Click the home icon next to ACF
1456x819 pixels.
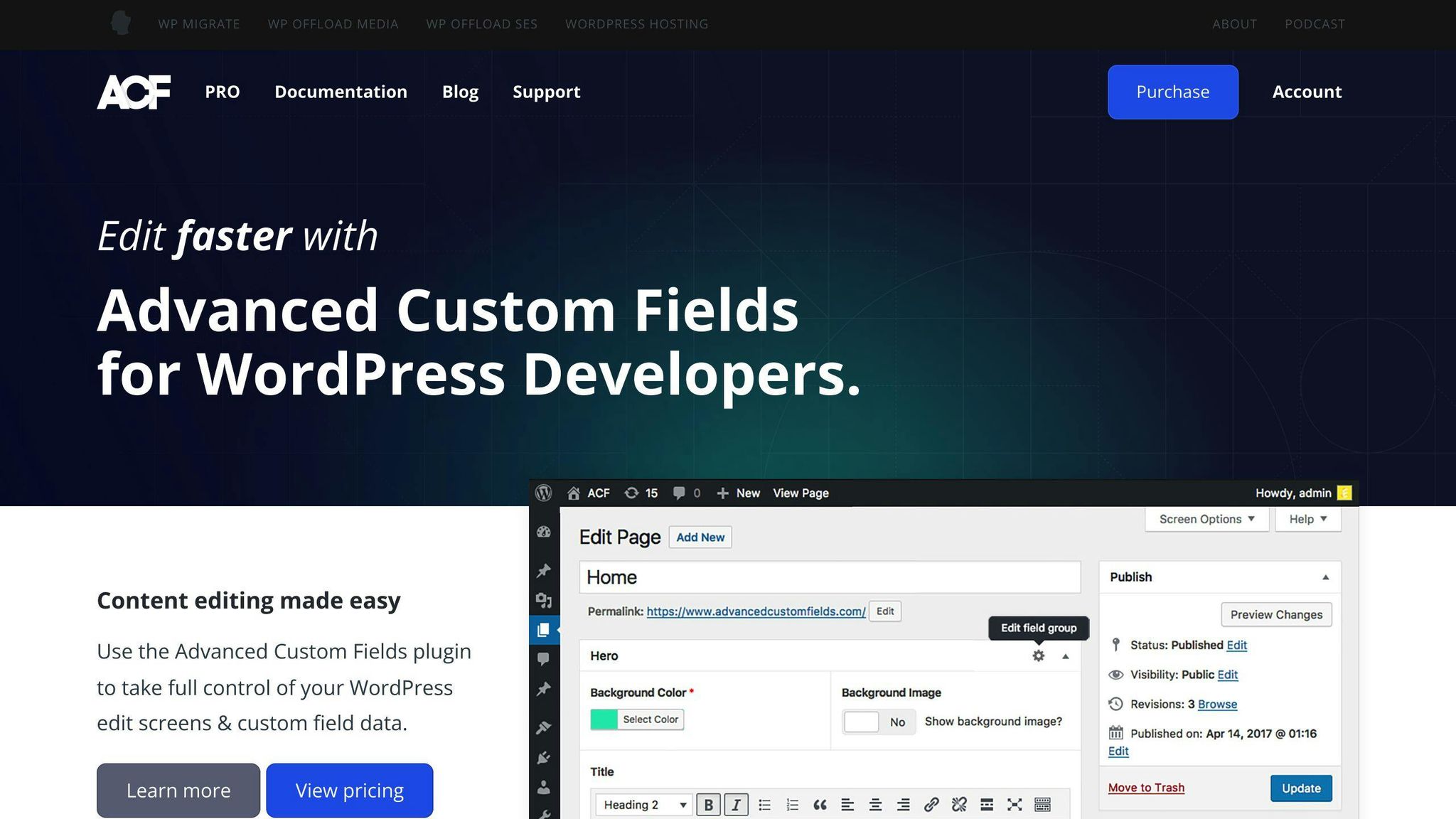tap(574, 493)
